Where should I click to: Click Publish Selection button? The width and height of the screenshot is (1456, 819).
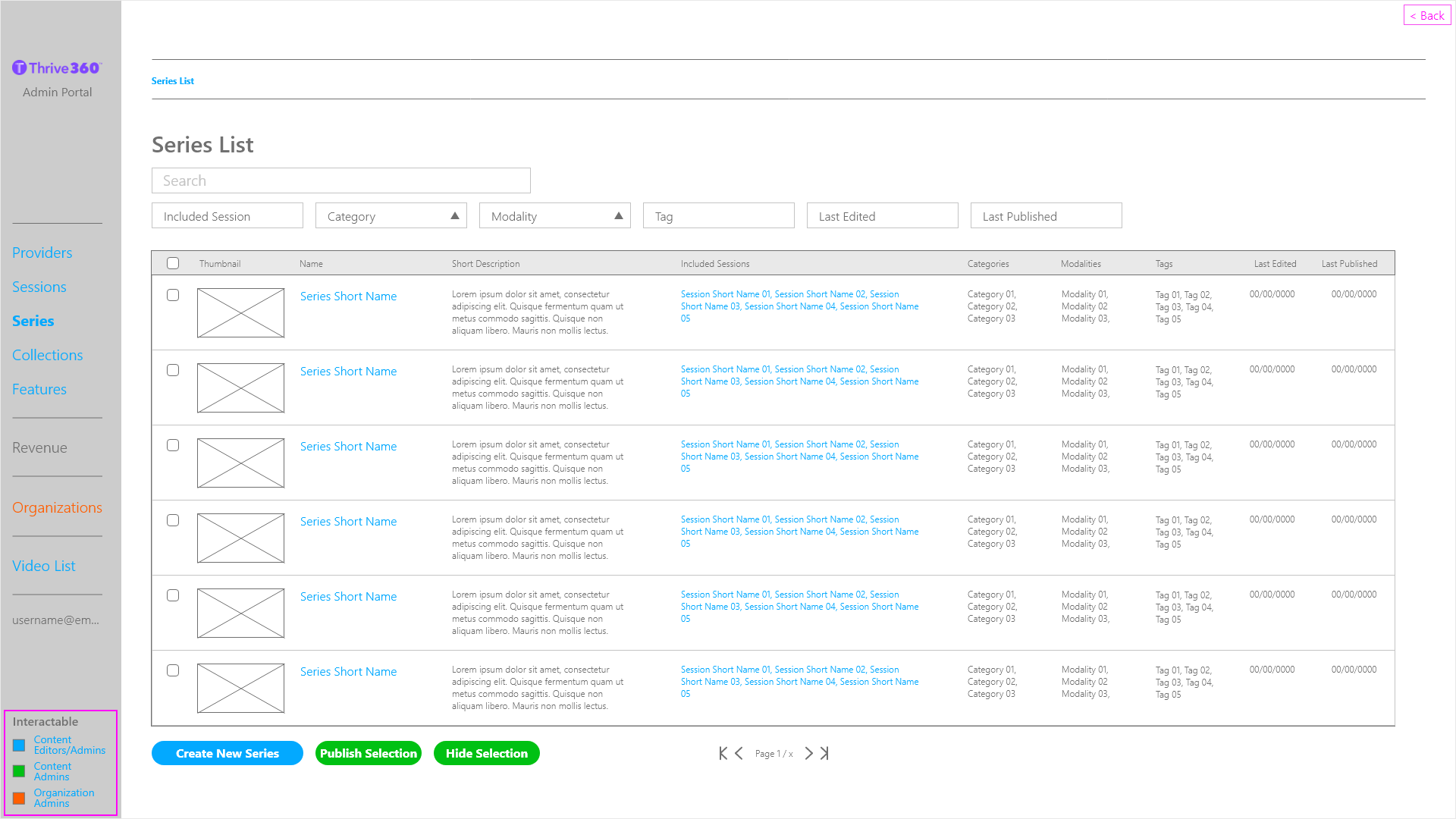tap(368, 753)
